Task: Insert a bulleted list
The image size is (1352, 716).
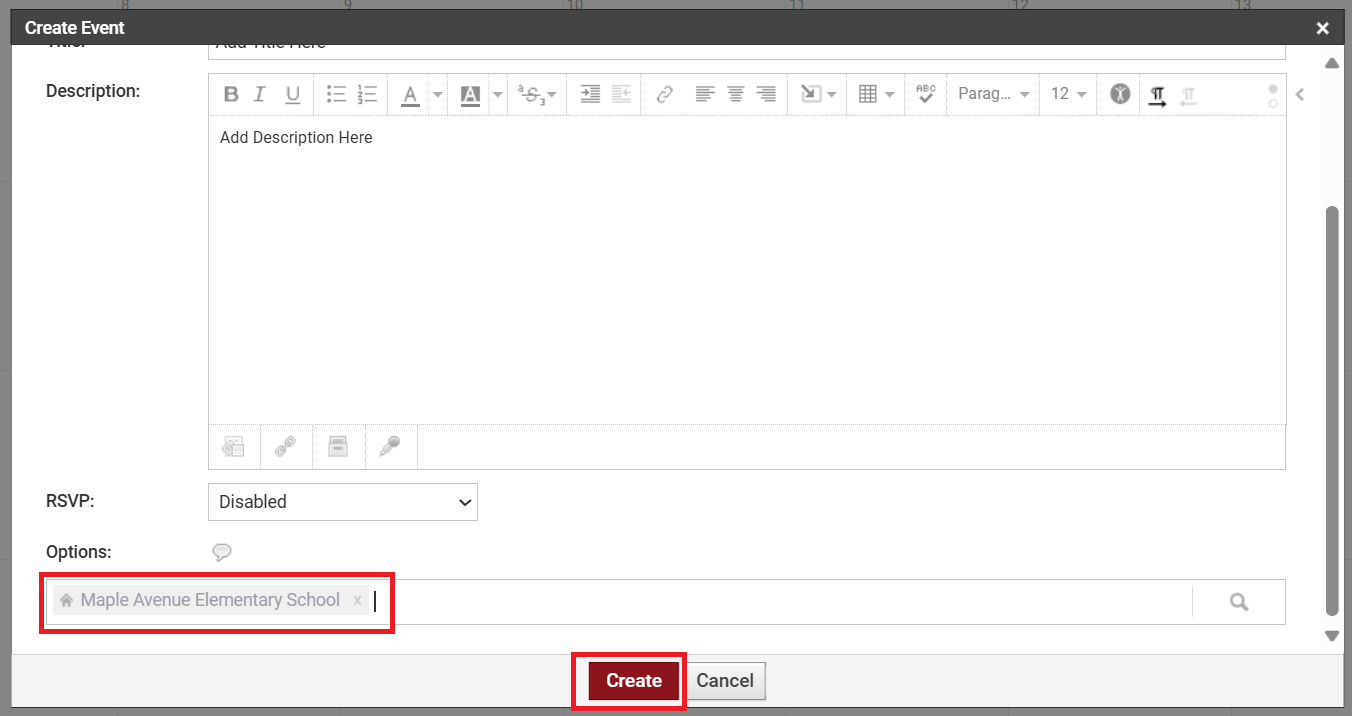Action: tap(336, 94)
